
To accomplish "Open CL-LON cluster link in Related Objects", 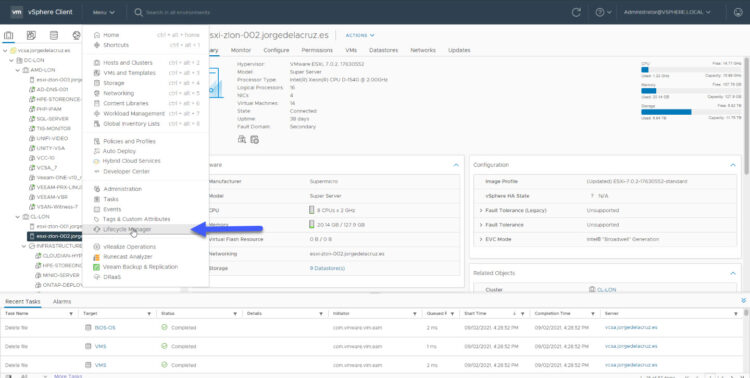I will click(x=606, y=290).
